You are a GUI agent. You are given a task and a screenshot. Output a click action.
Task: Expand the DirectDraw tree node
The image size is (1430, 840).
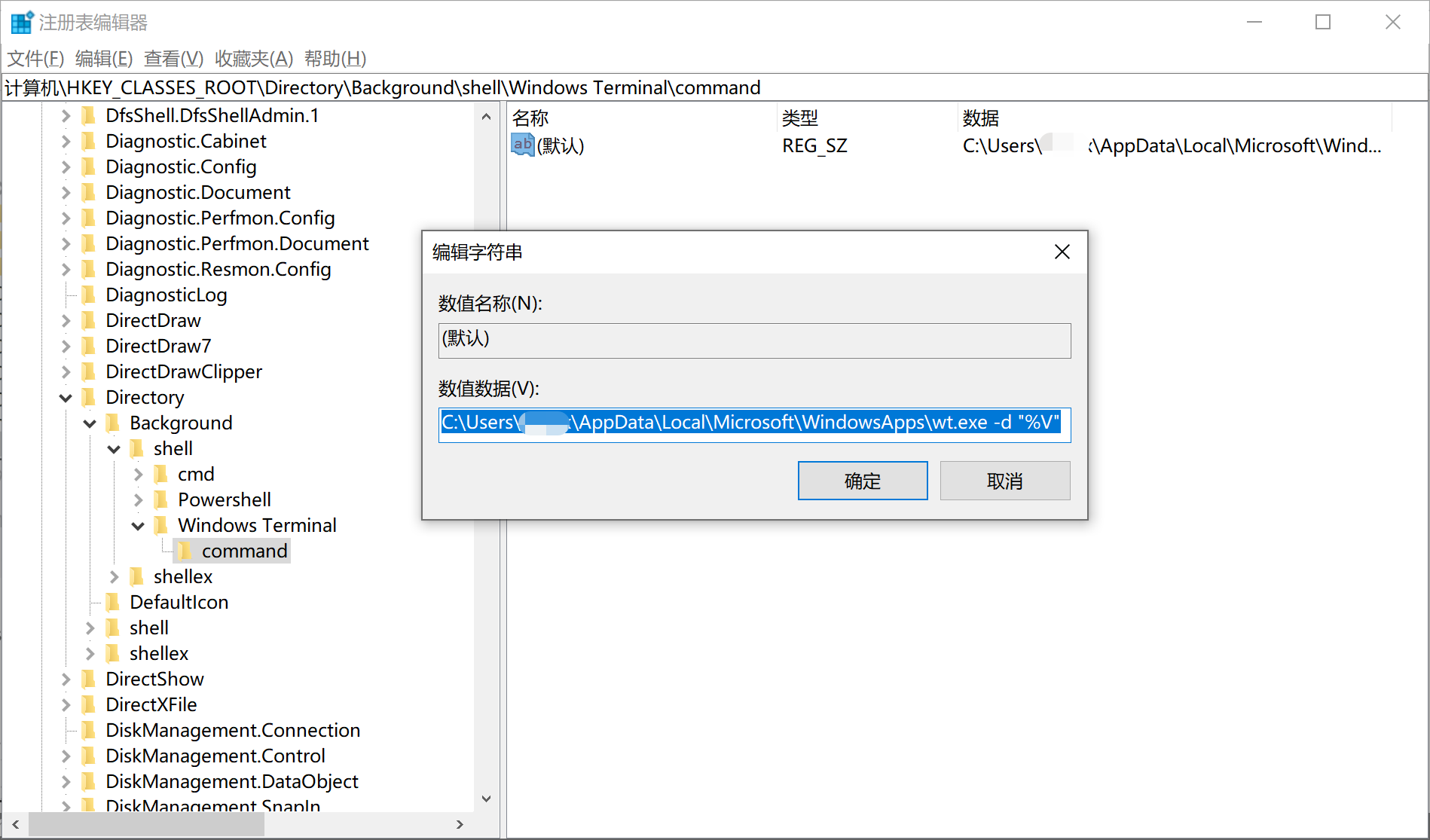pos(66,320)
